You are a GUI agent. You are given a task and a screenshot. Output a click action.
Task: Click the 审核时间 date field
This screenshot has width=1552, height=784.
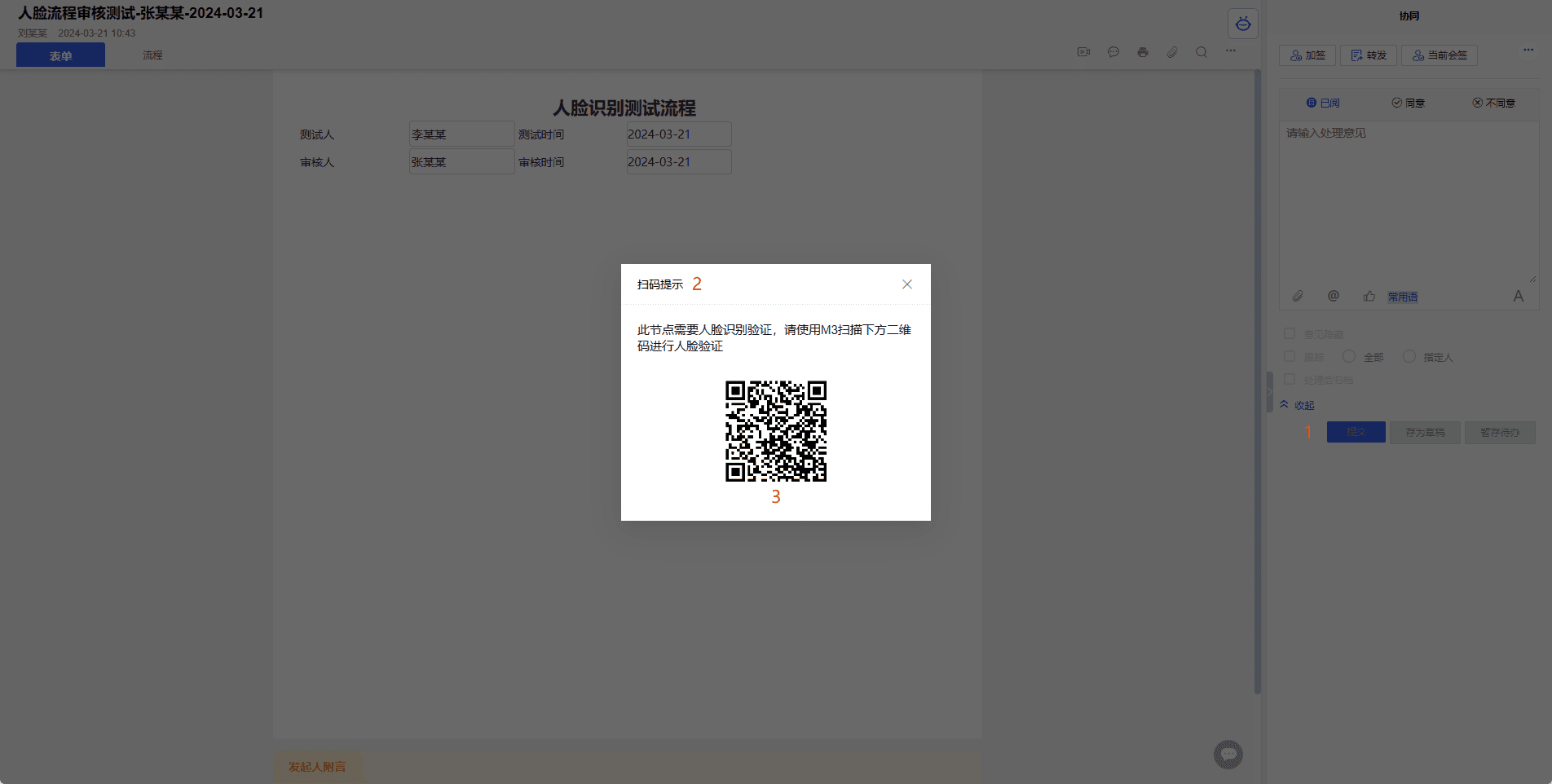coord(679,162)
